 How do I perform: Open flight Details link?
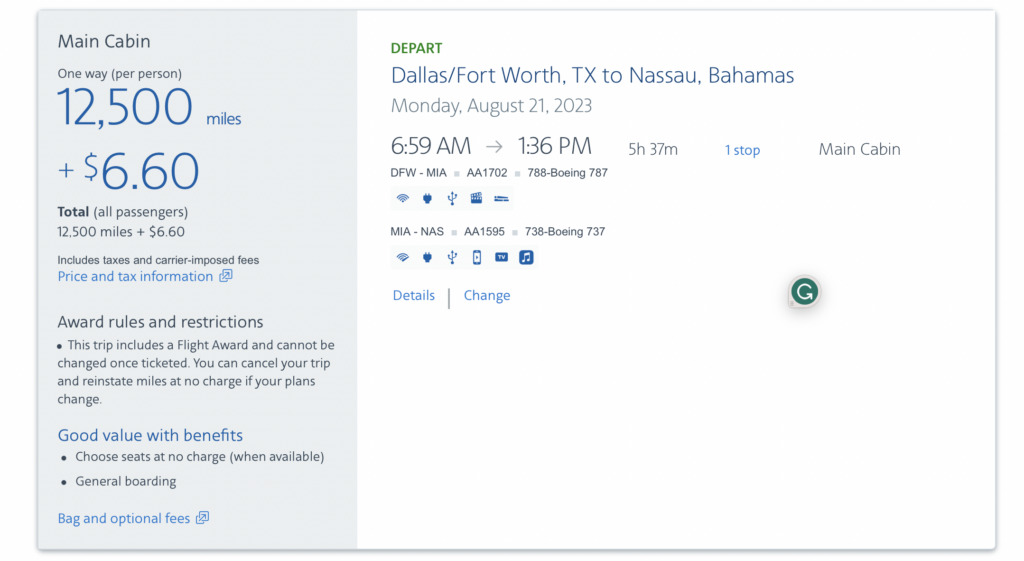[413, 295]
